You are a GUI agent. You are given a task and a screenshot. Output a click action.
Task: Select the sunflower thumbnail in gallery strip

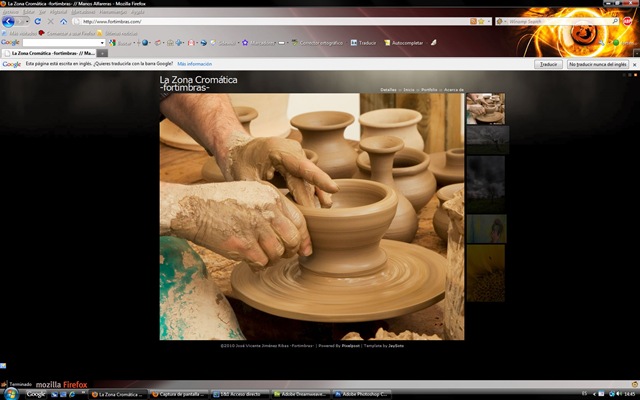tap(486, 273)
